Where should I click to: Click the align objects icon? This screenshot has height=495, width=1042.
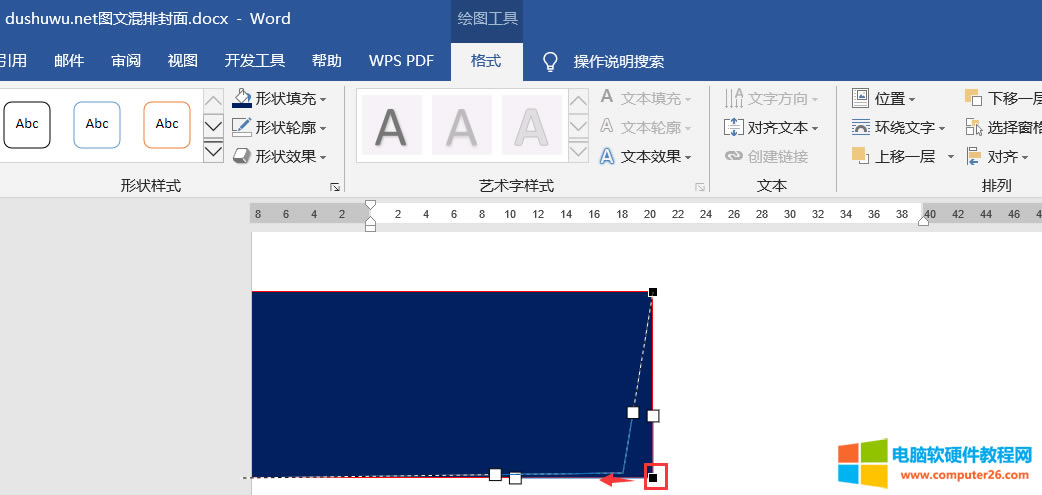point(974,157)
